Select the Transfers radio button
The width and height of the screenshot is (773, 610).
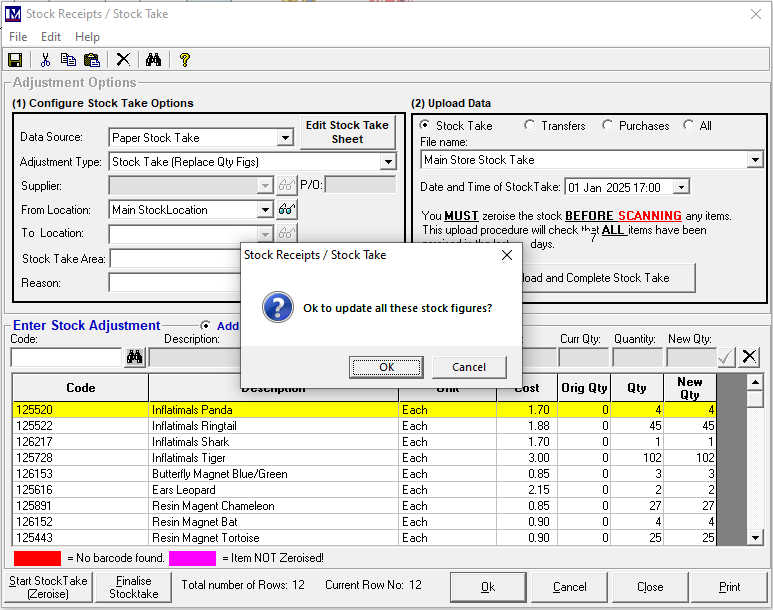point(529,126)
